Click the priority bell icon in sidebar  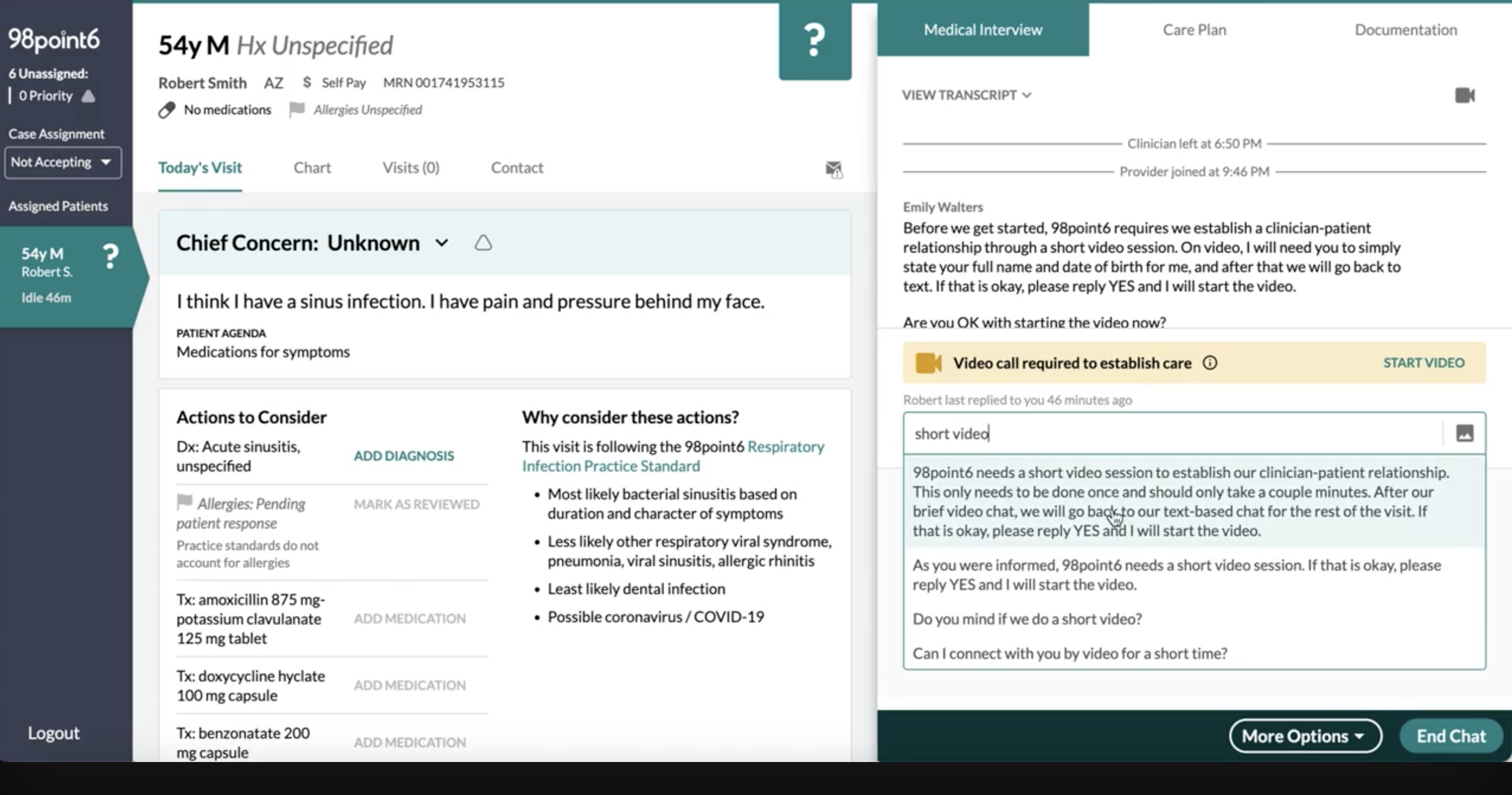coord(88,96)
